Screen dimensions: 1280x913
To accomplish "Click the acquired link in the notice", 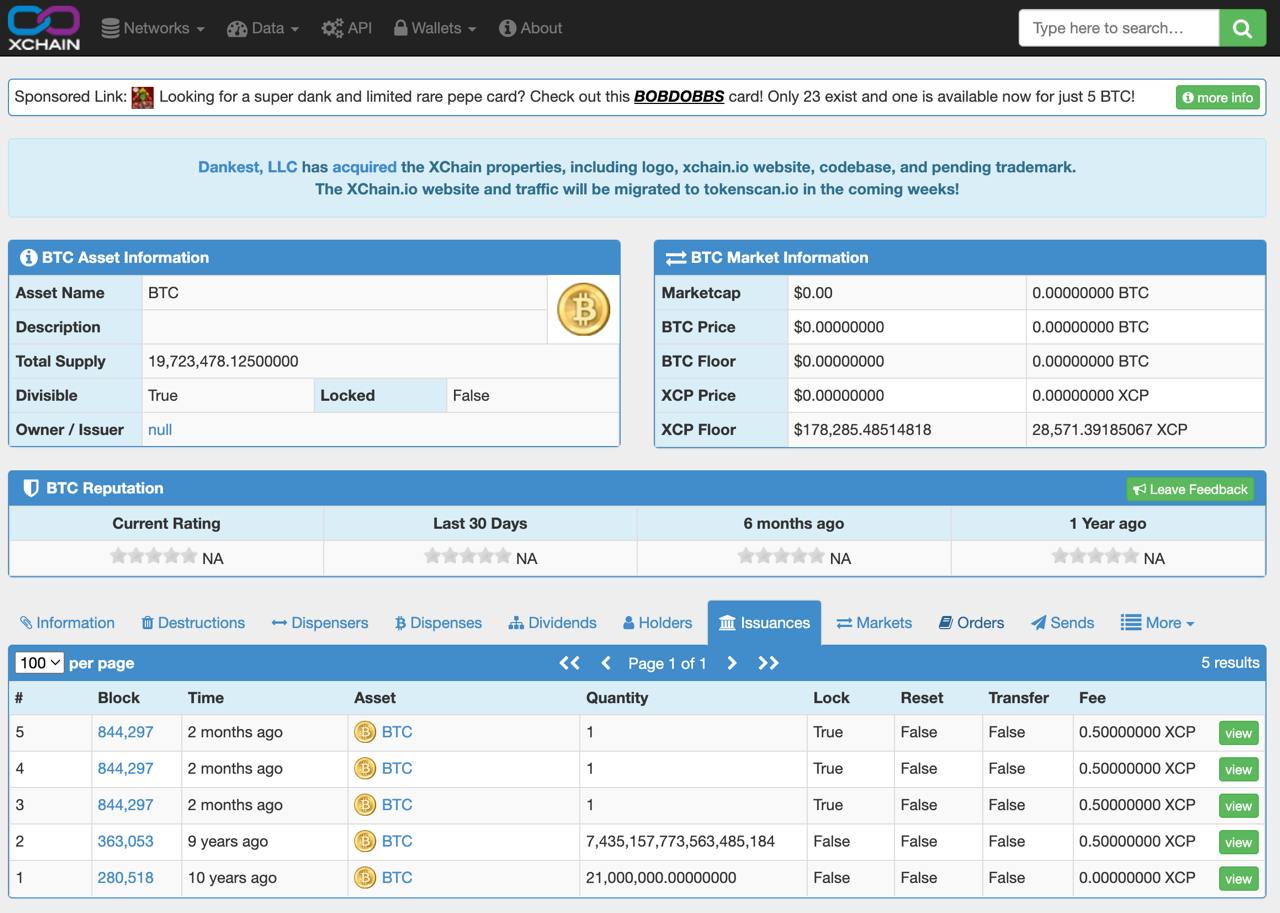I will point(364,167).
